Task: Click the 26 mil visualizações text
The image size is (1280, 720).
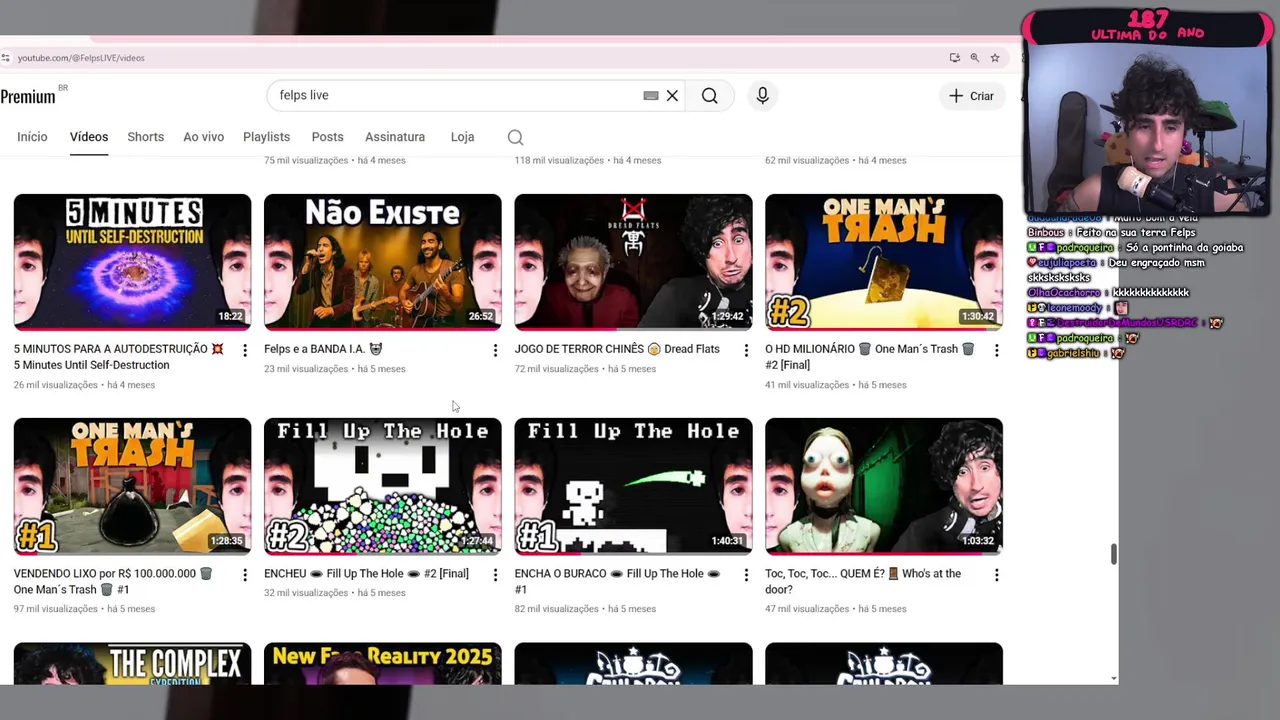Action: coord(56,385)
